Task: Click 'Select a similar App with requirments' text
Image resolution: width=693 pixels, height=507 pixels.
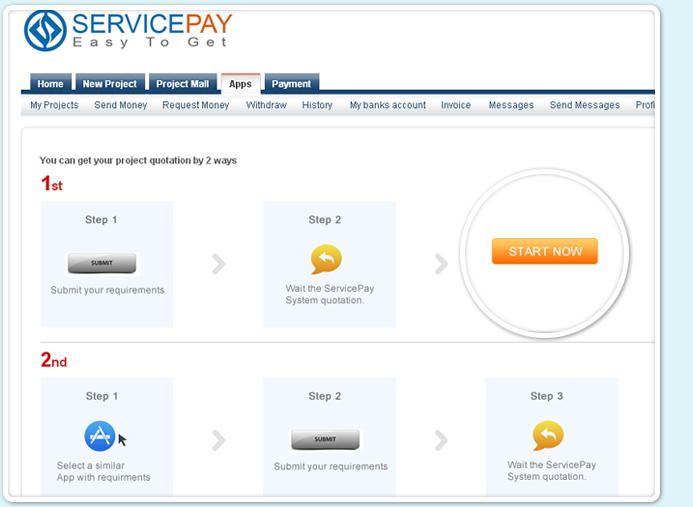Action: [103, 472]
